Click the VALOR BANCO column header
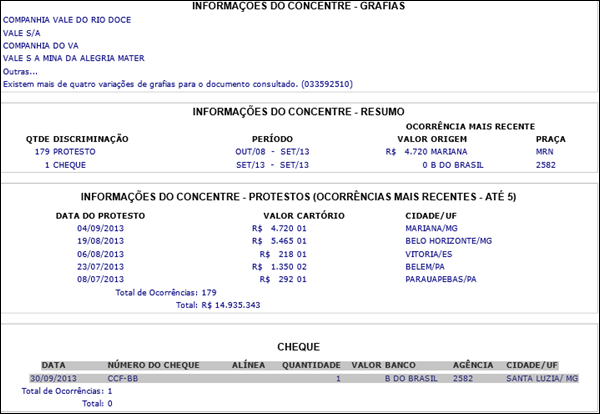This screenshot has width=600, height=414. tap(383, 365)
